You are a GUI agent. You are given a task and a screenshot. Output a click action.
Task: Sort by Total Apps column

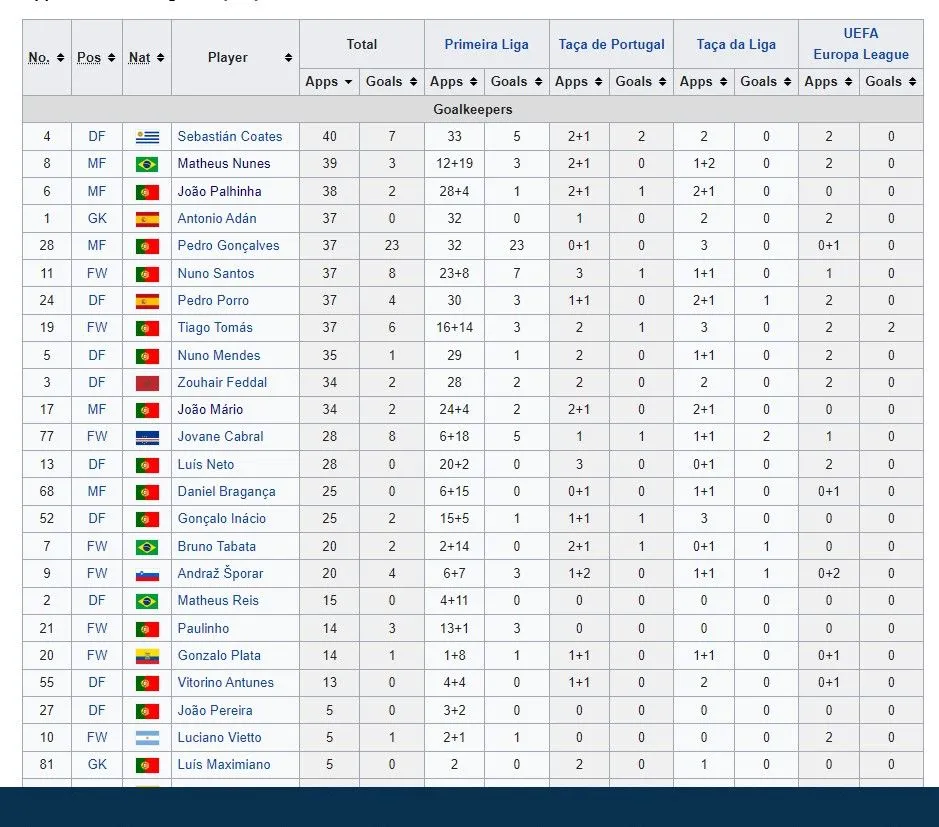[x=329, y=82]
